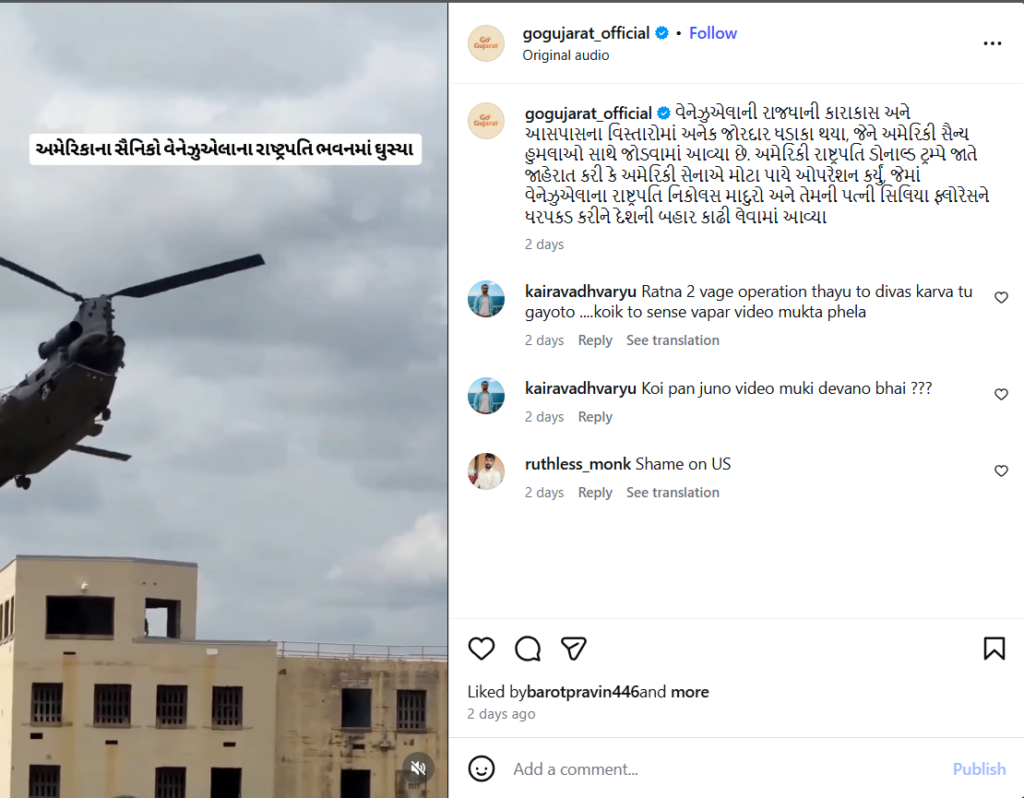The height and width of the screenshot is (798, 1024).
Task: Open the Original audio link
Action: coord(566,56)
